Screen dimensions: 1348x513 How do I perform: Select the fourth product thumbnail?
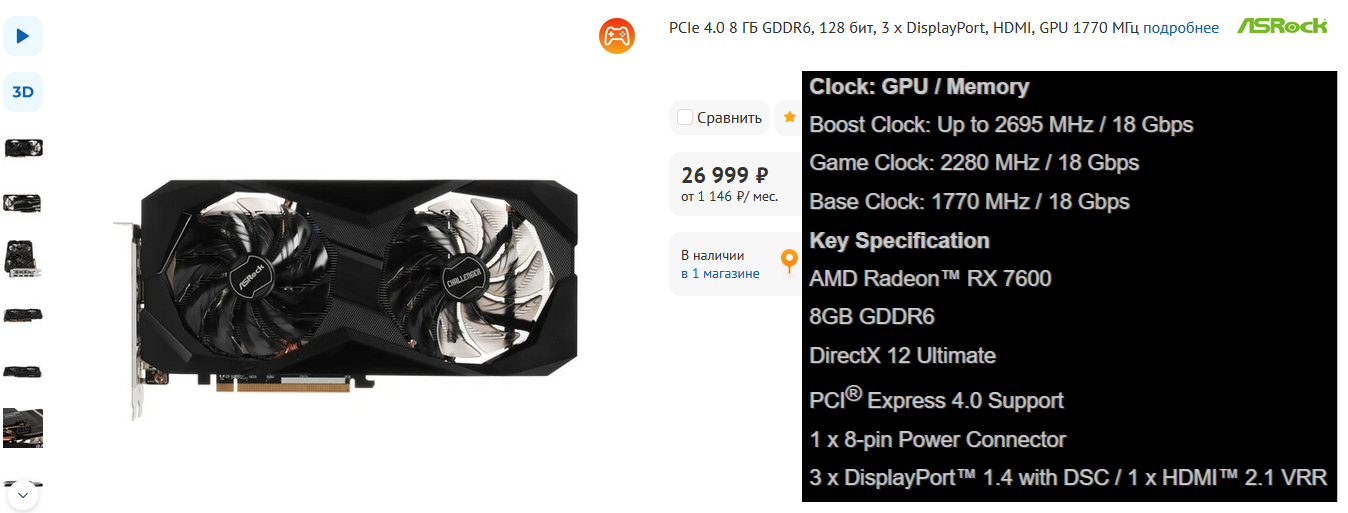pyautogui.click(x=23, y=315)
